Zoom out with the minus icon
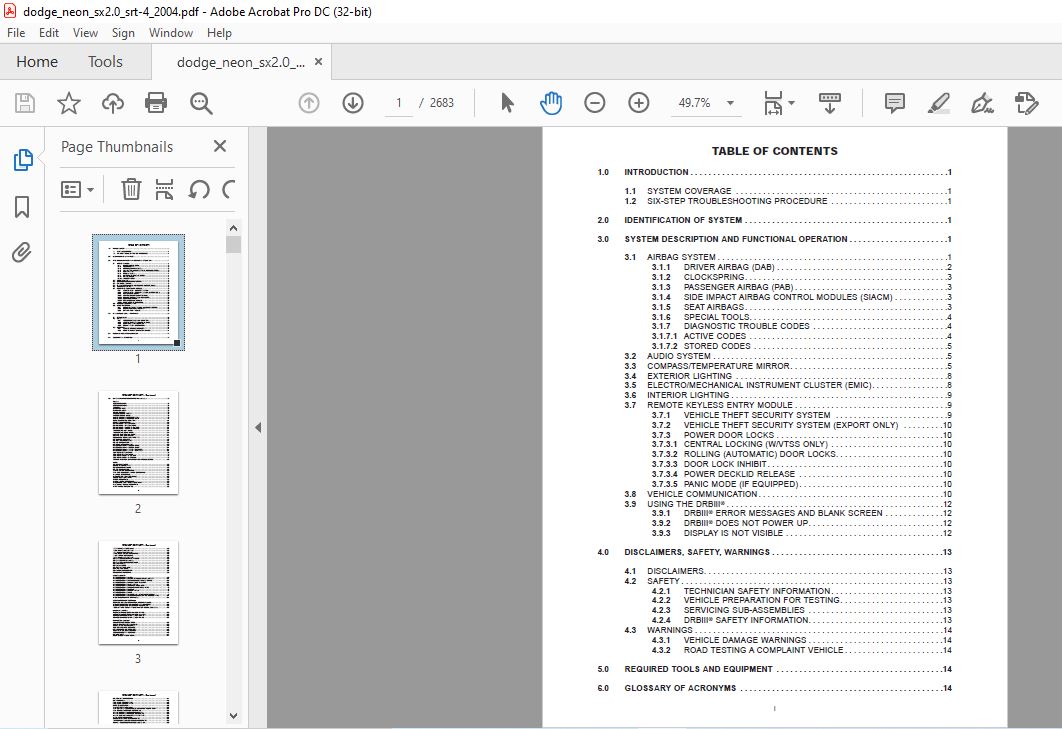Image resolution: width=1062 pixels, height=729 pixels. (x=595, y=103)
